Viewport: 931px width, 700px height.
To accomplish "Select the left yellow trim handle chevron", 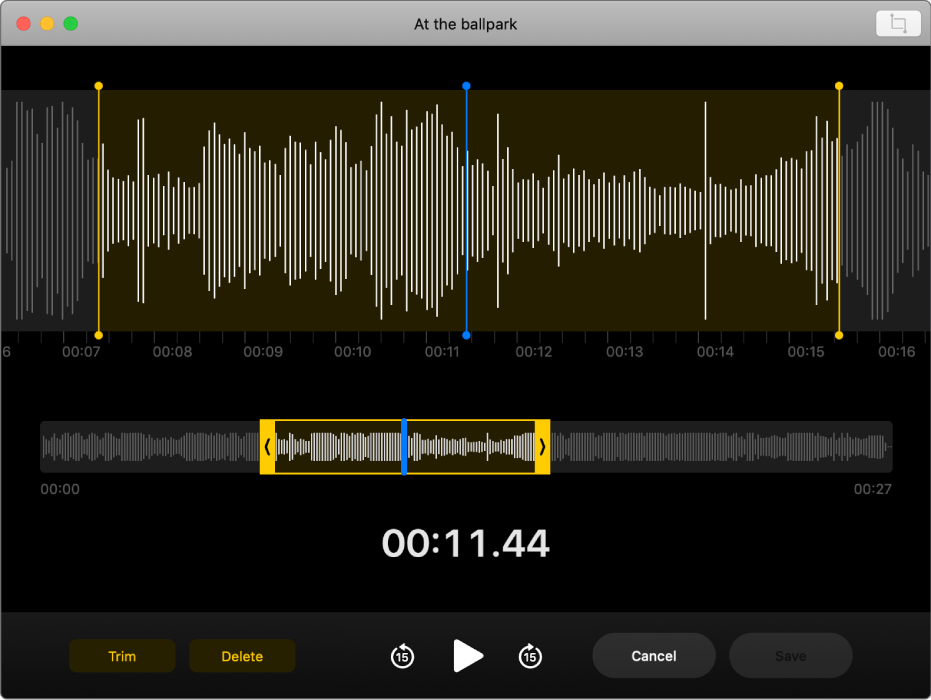I will [268, 447].
